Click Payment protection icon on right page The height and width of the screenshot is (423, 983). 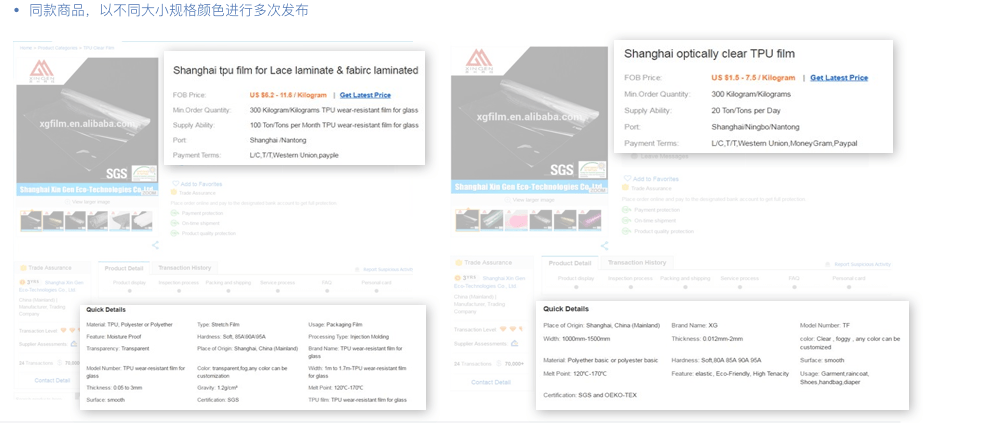click(626, 211)
